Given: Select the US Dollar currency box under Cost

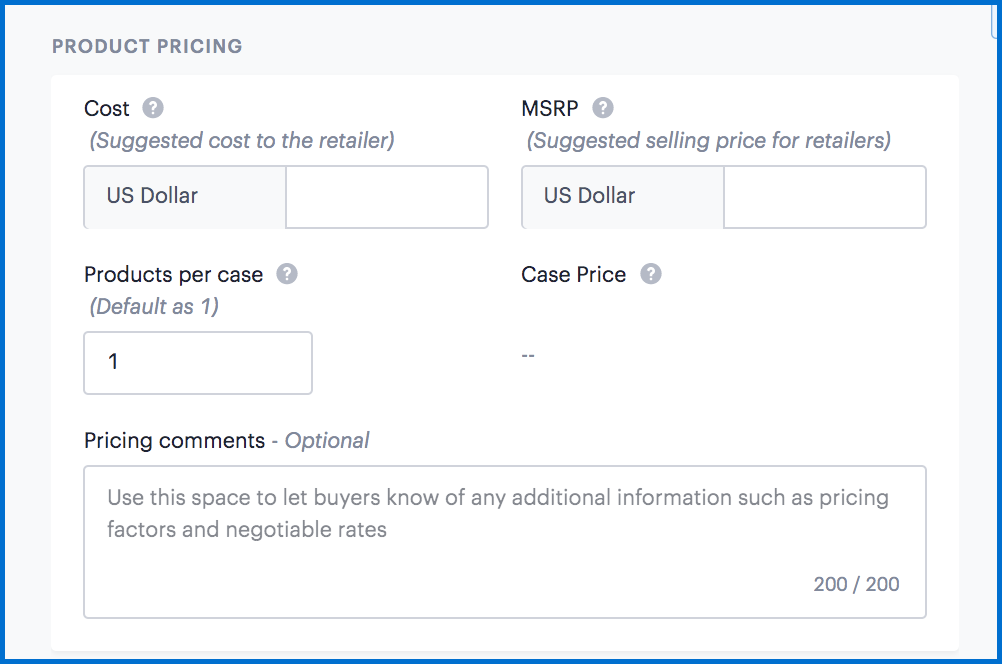Looking at the screenshot, I should coord(185,197).
